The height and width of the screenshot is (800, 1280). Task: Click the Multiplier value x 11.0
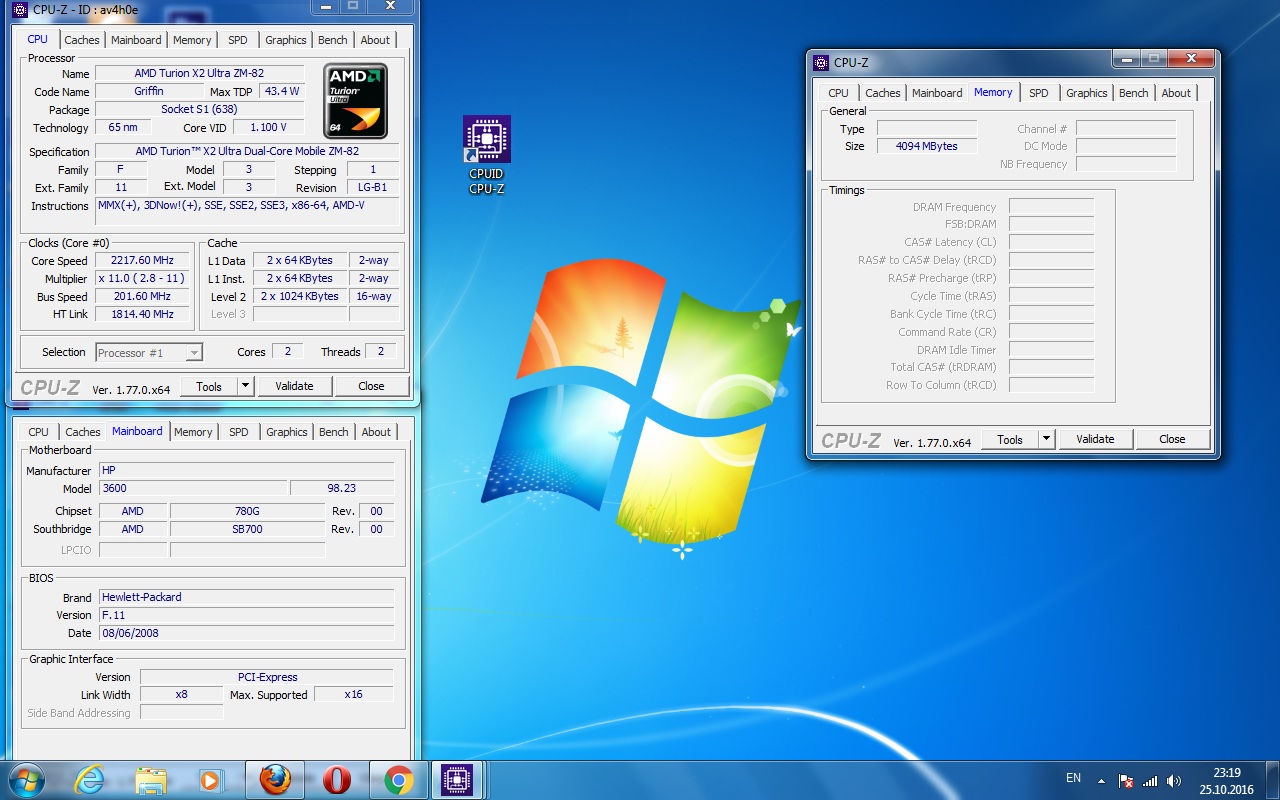click(142, 278)
